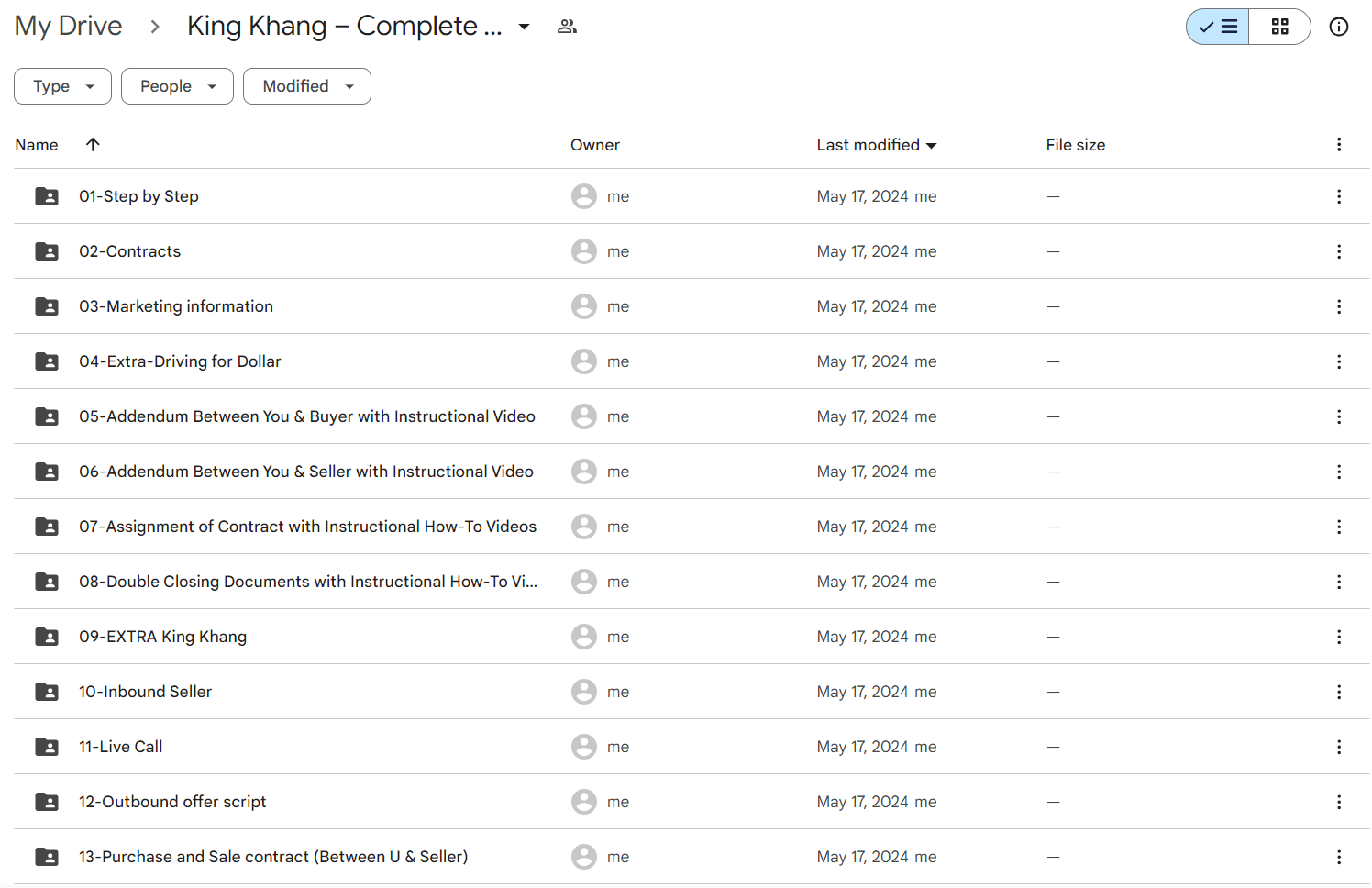Select the 11-Live Call folder icon
This screenshot has height=888, width=1372.
tap(47, 747)
